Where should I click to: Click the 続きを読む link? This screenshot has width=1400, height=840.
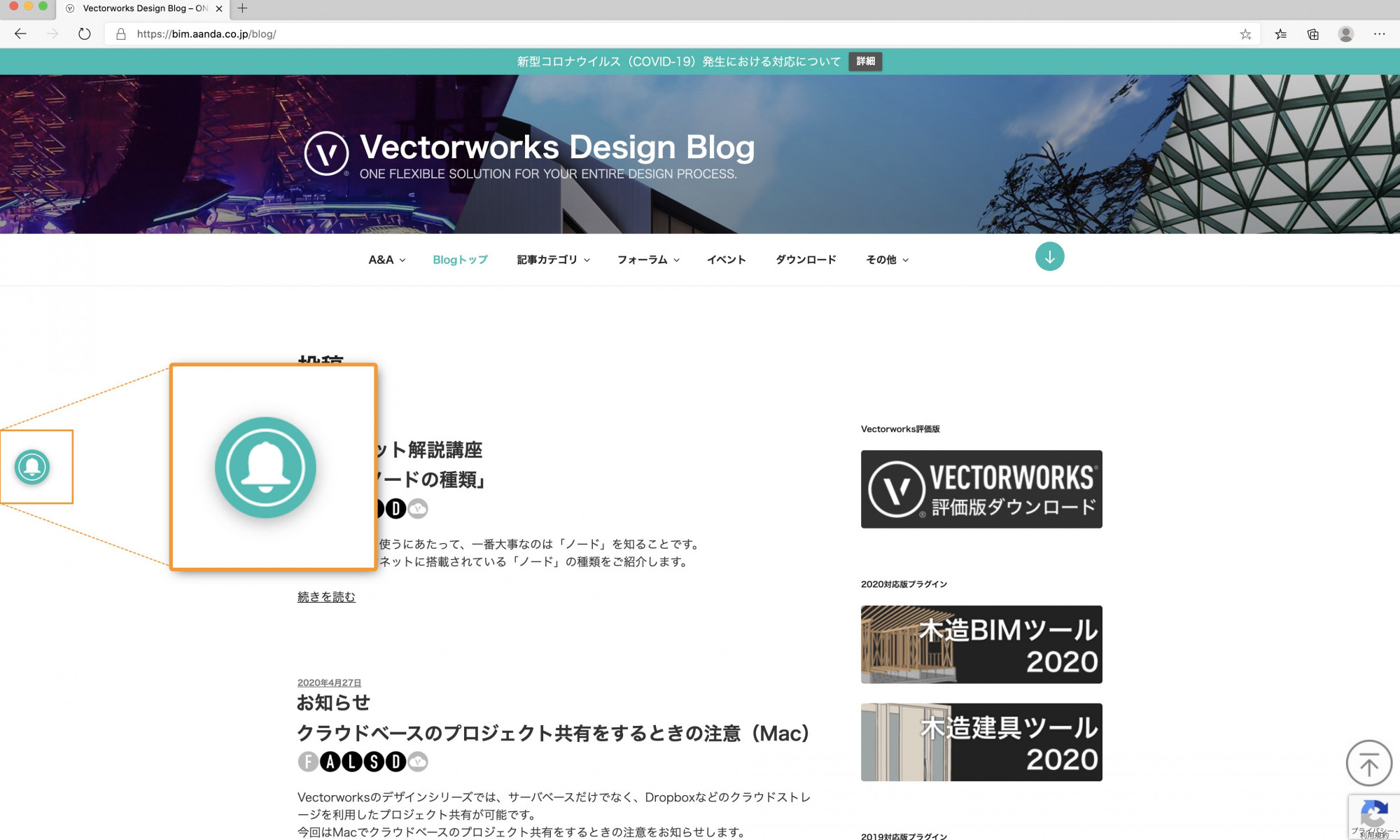(326, 596)
